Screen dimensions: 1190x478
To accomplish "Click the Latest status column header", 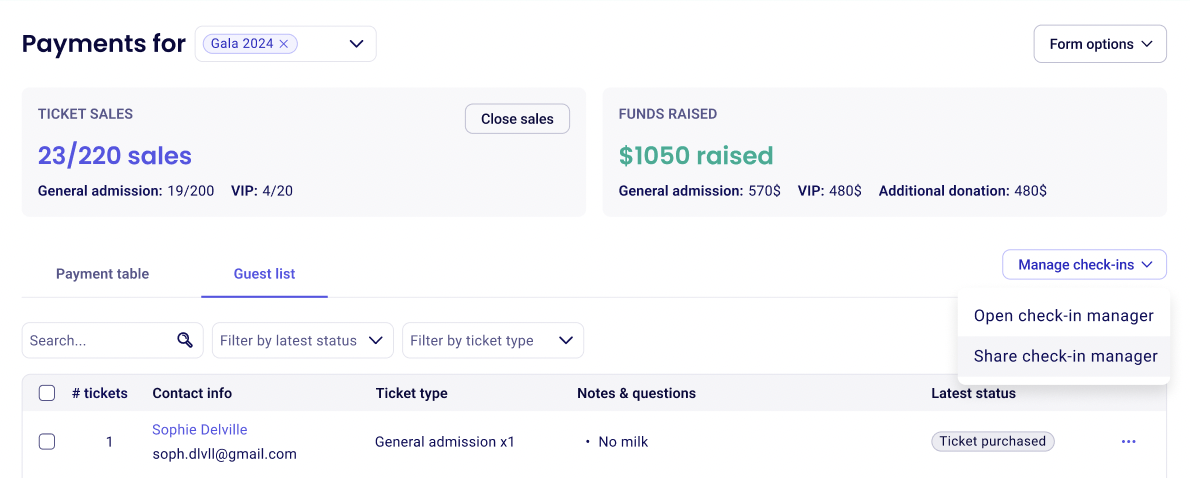I will coord(973,393).
